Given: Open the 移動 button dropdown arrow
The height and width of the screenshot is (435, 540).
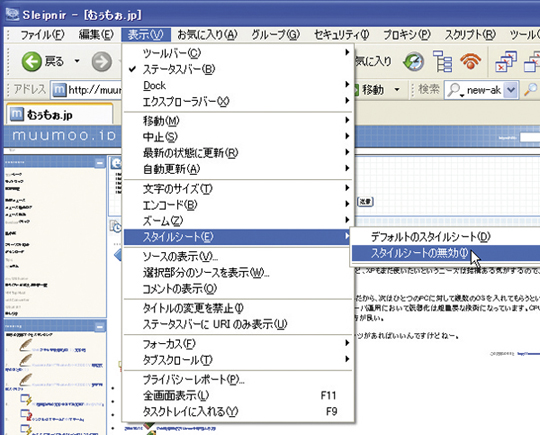Looking at the screenshot, I should tap(397, 90).
